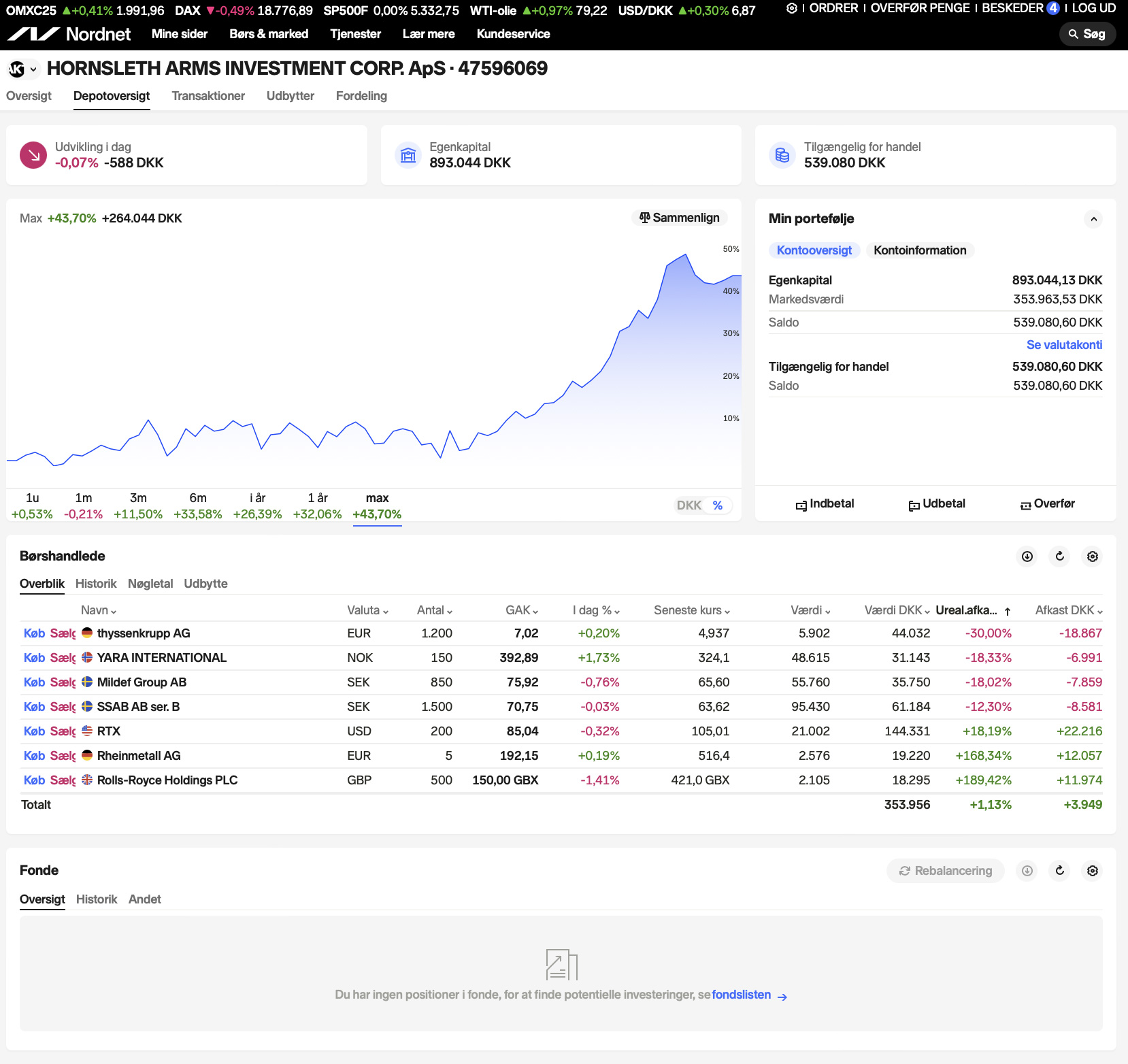Switch to Fonde Historik tab
Screen dimensions: 1128x1064
pyautogui.click(x=97, y=899)
